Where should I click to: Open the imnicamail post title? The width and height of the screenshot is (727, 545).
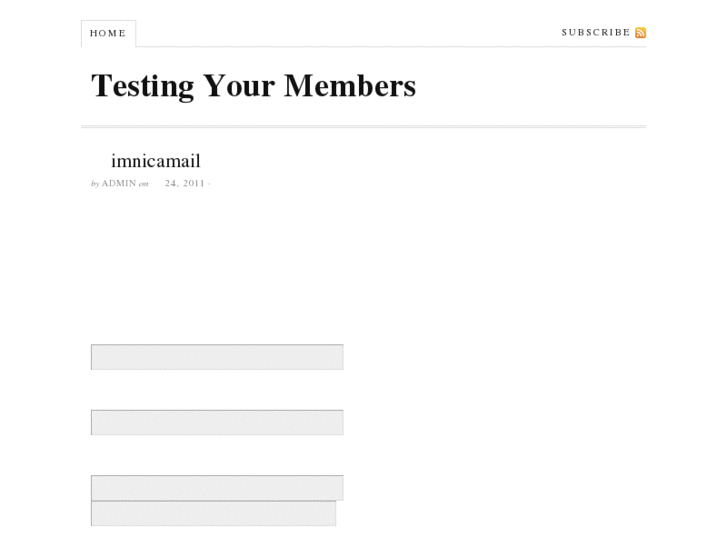click(156, 161)
